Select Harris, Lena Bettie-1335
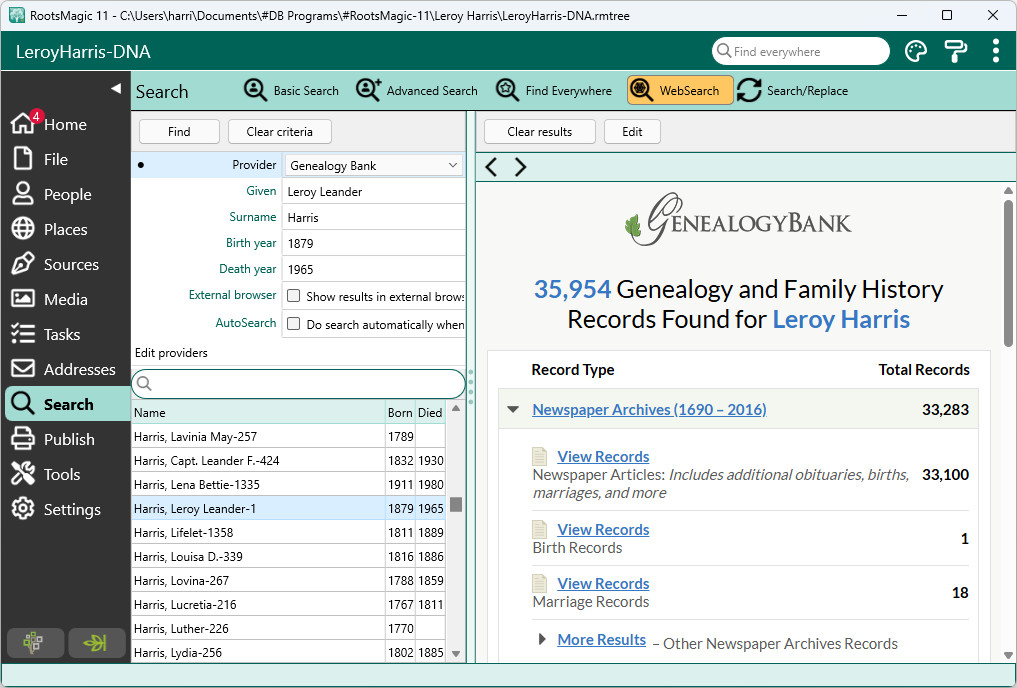 coord(289,484)
